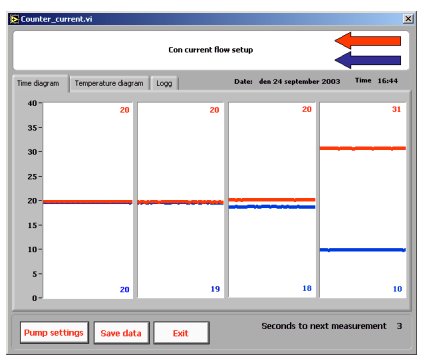Click the blue flow direction arrow

click(368, 60)
